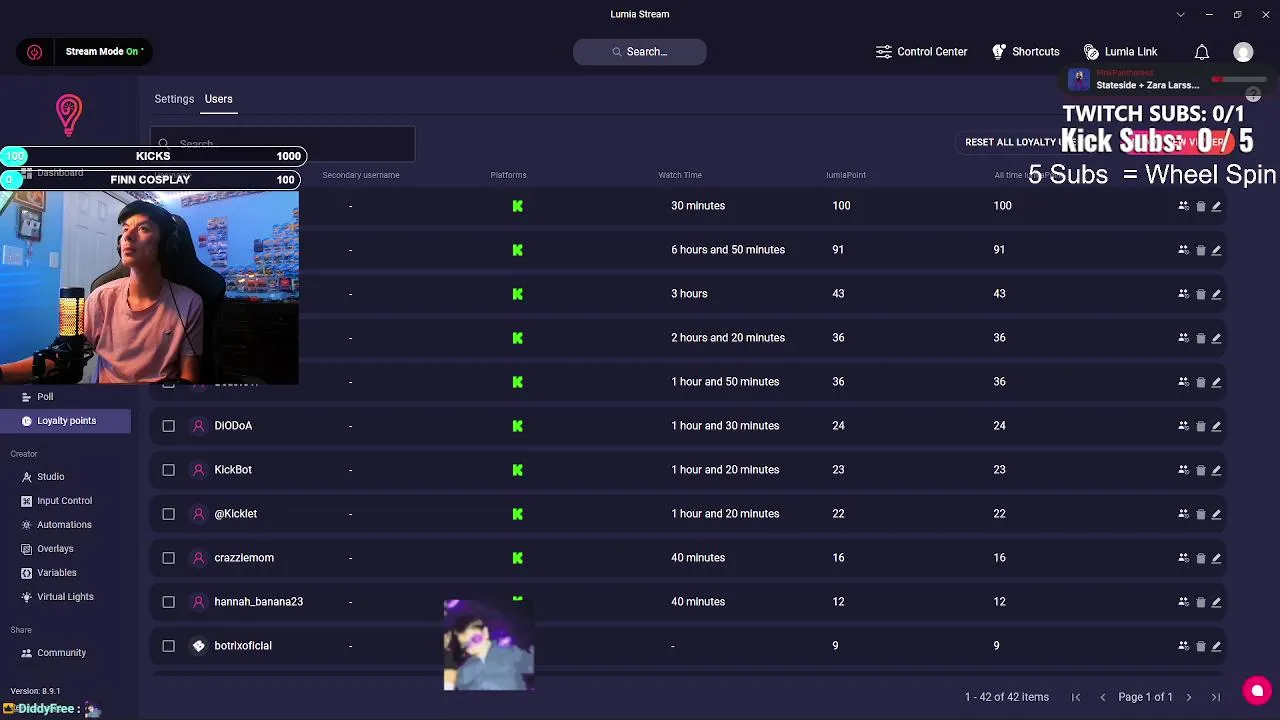The height and width of the screenshot is (720, 1280).
Task: Delete the KickBot user entry
Action: click(x=1200, y=470)
